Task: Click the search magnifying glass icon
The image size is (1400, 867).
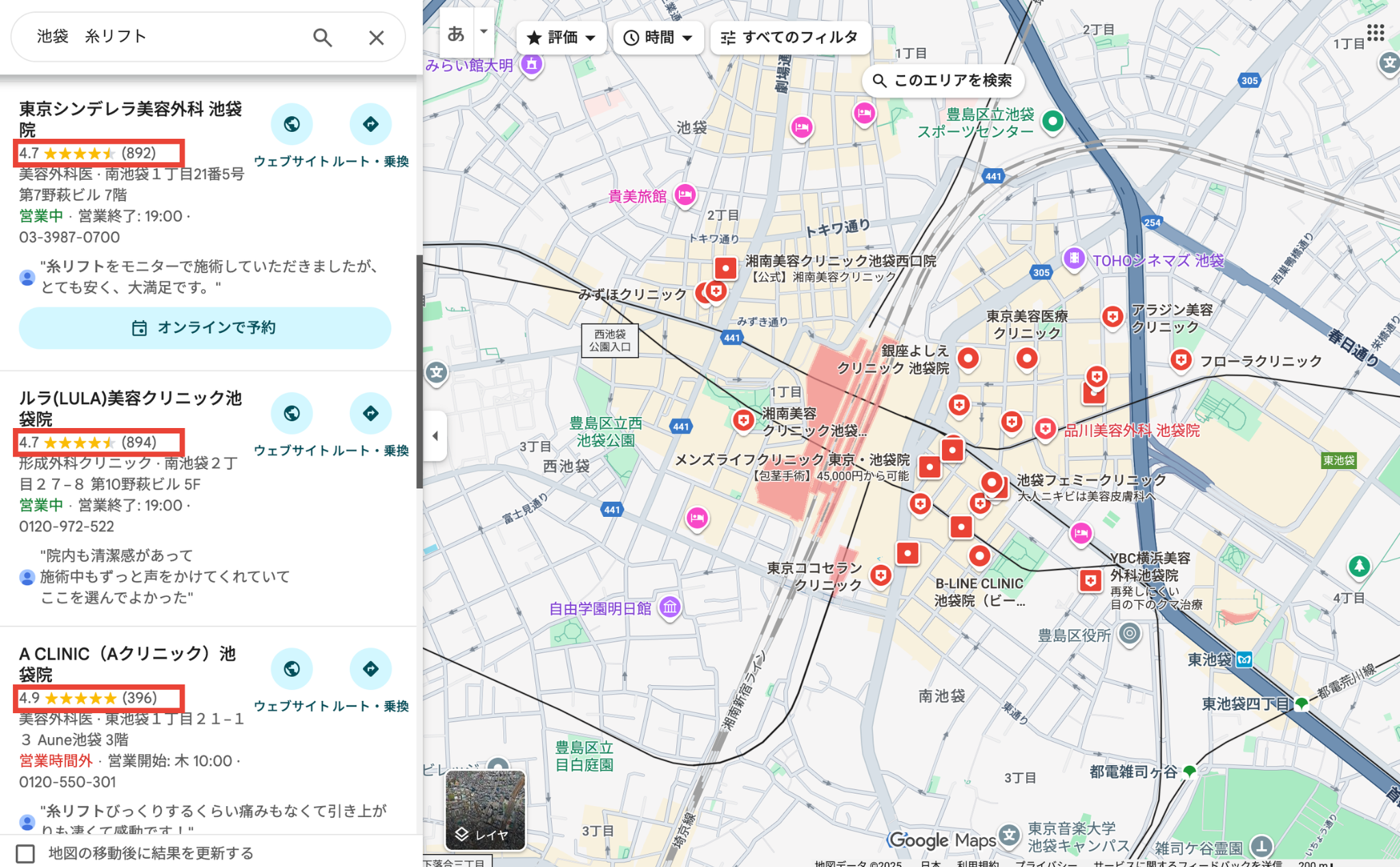Action: (x=323, y=38)
